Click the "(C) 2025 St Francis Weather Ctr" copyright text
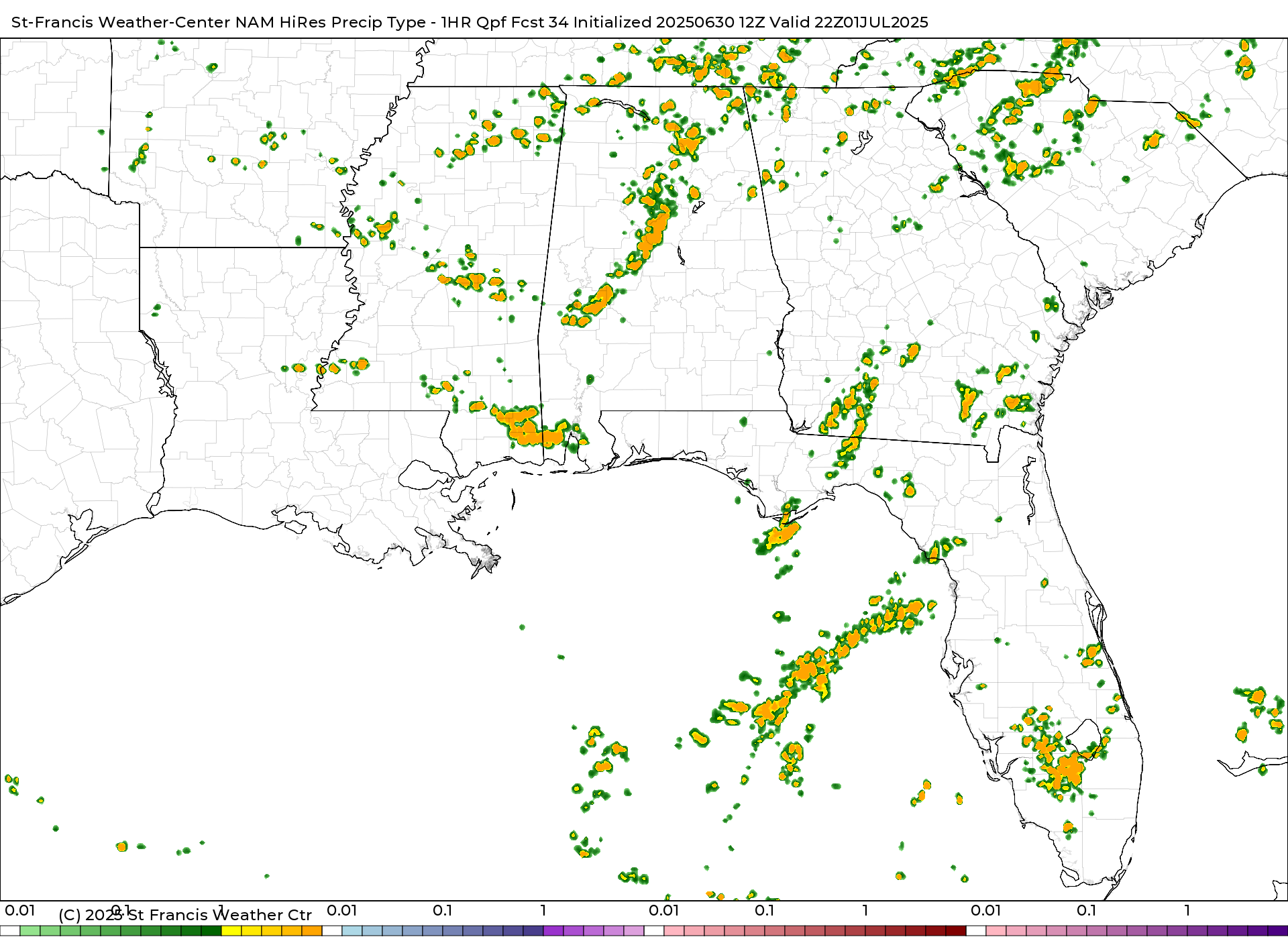Viewport: 1288px width, 939px height. pyautogui.click(x=185, y=915)
